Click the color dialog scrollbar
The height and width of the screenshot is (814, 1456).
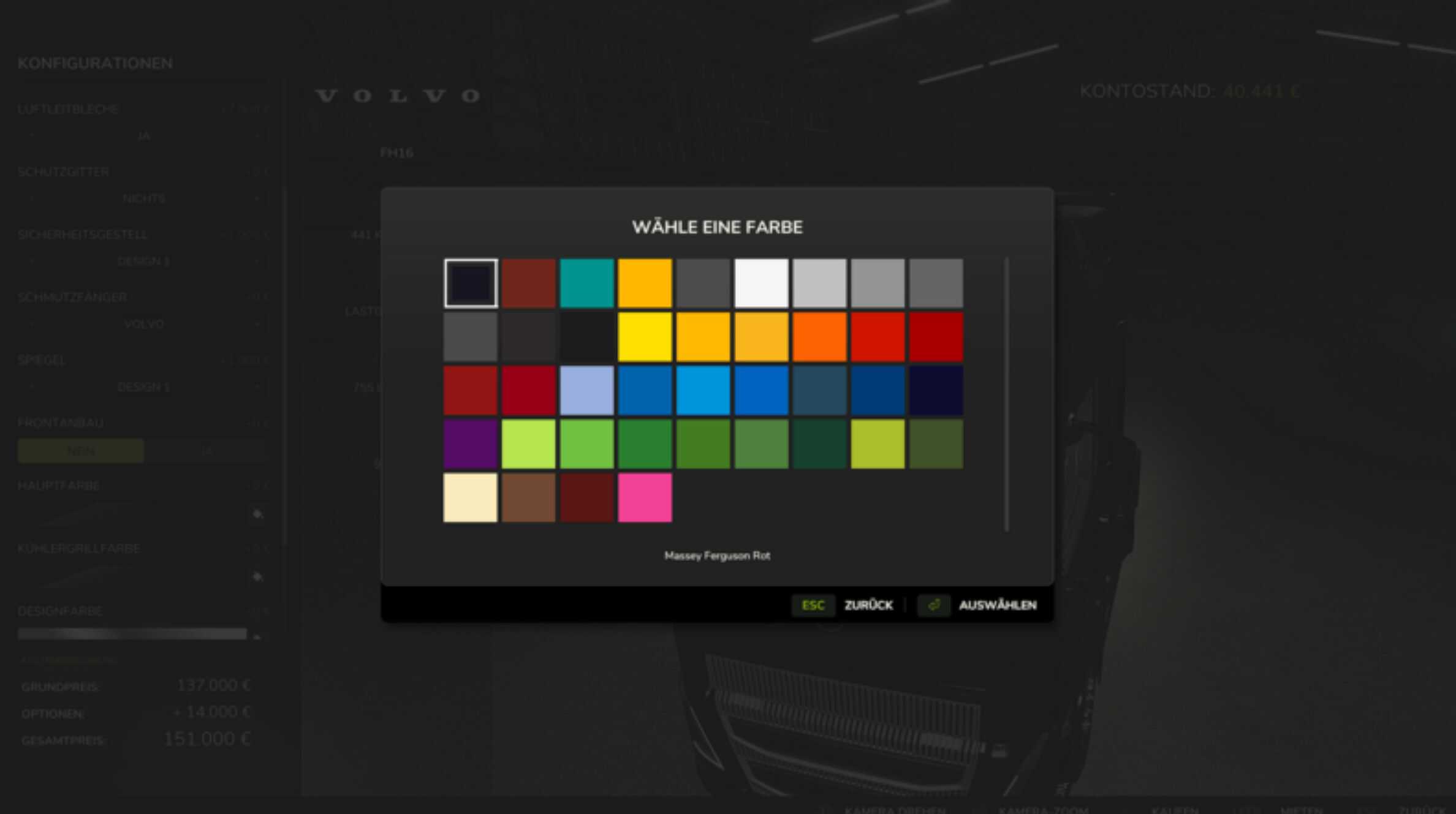(x=1006, y=394)
